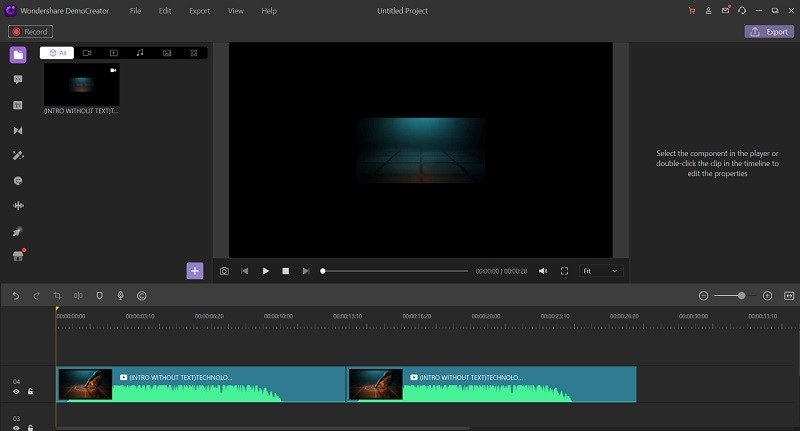Open the File menu
Image resolution: width=800 pixels, height=431 pixels.
[x=135, y=10]
